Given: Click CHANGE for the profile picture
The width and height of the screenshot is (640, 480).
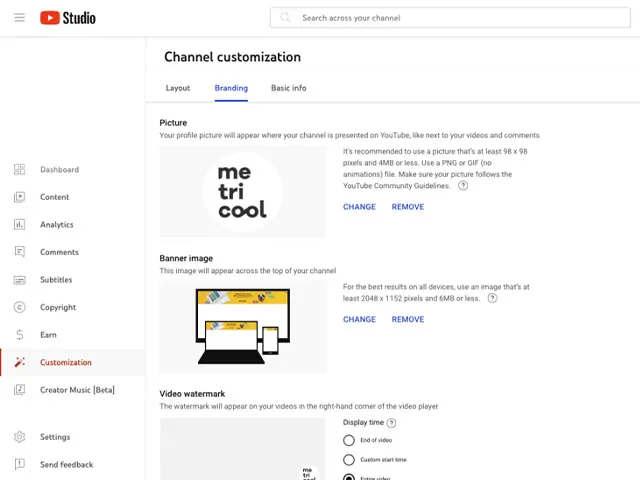Looking at the screenshot, I should [359, 207].
